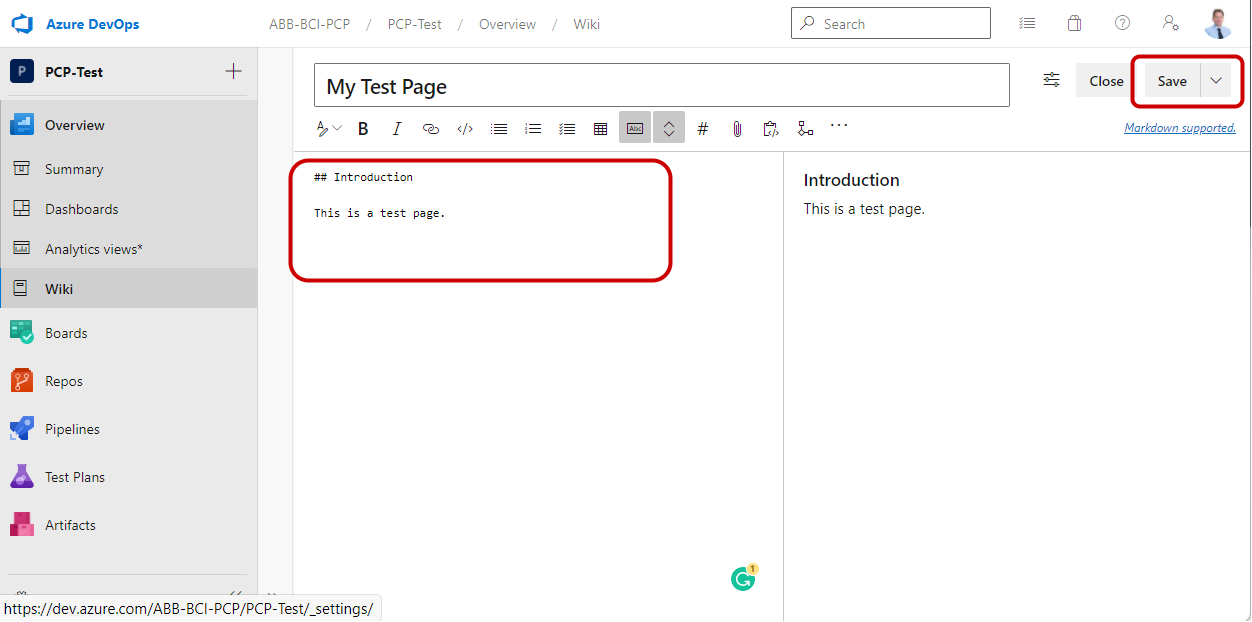Image resolution: width=1252 pixels, height=622 pixels.
Task: Attach a file with the paperclip icon
Action: (x=737, y=128)
